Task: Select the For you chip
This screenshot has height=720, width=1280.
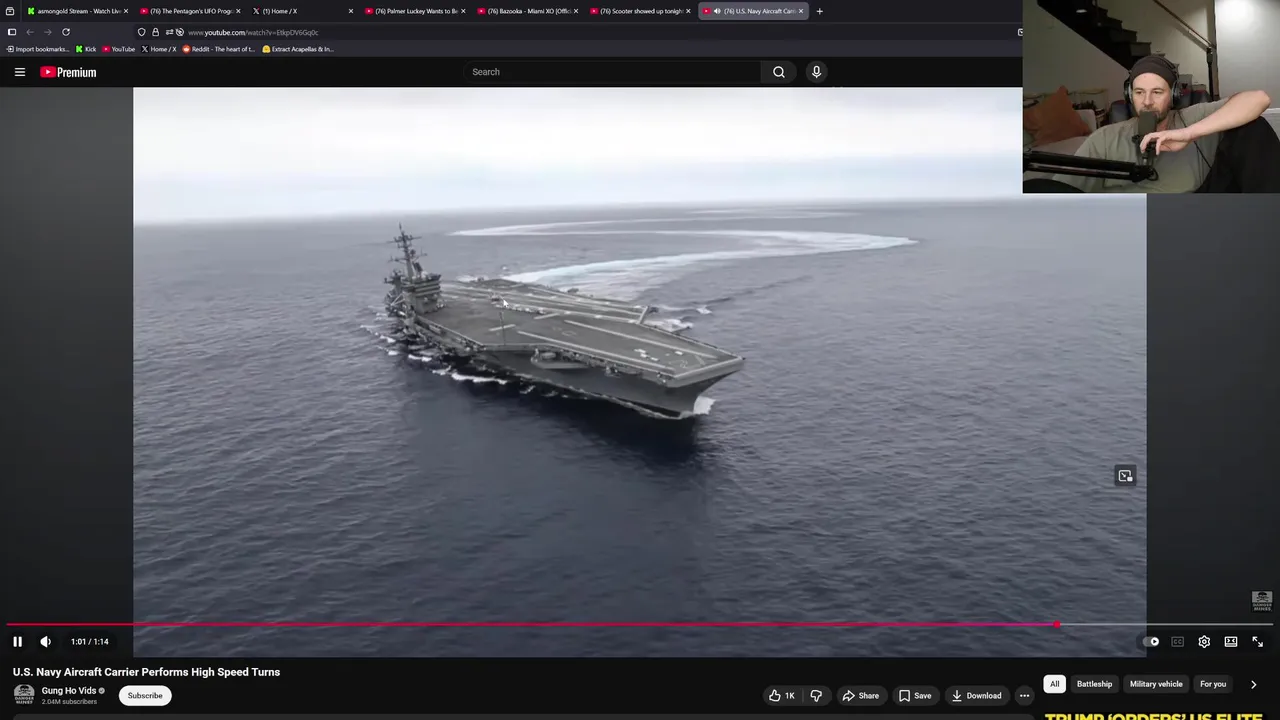Action: [x=1213, y=684]
